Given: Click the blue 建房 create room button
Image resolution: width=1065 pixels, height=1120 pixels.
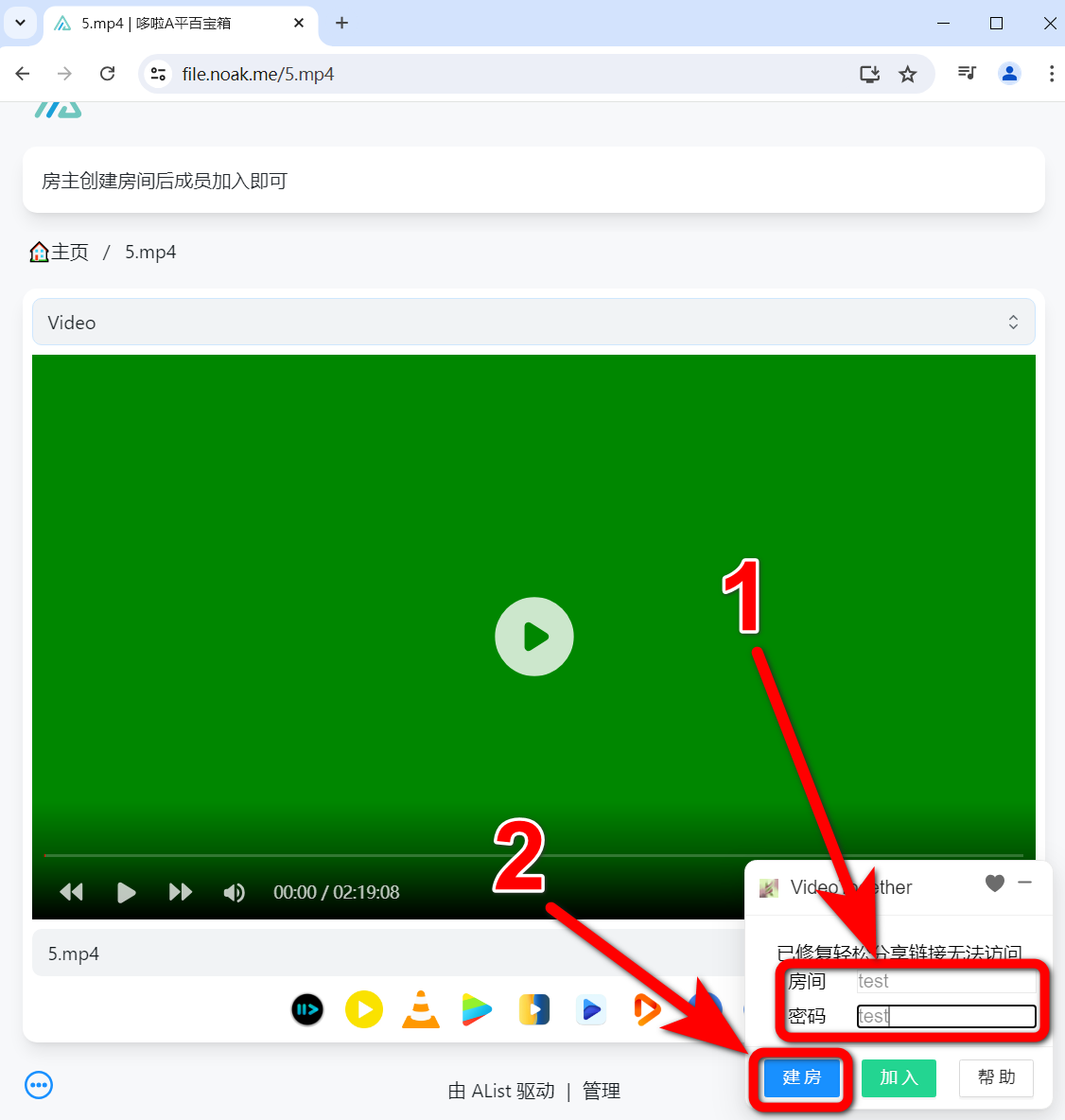Looking at the screenshot, I should [802, 1077].
